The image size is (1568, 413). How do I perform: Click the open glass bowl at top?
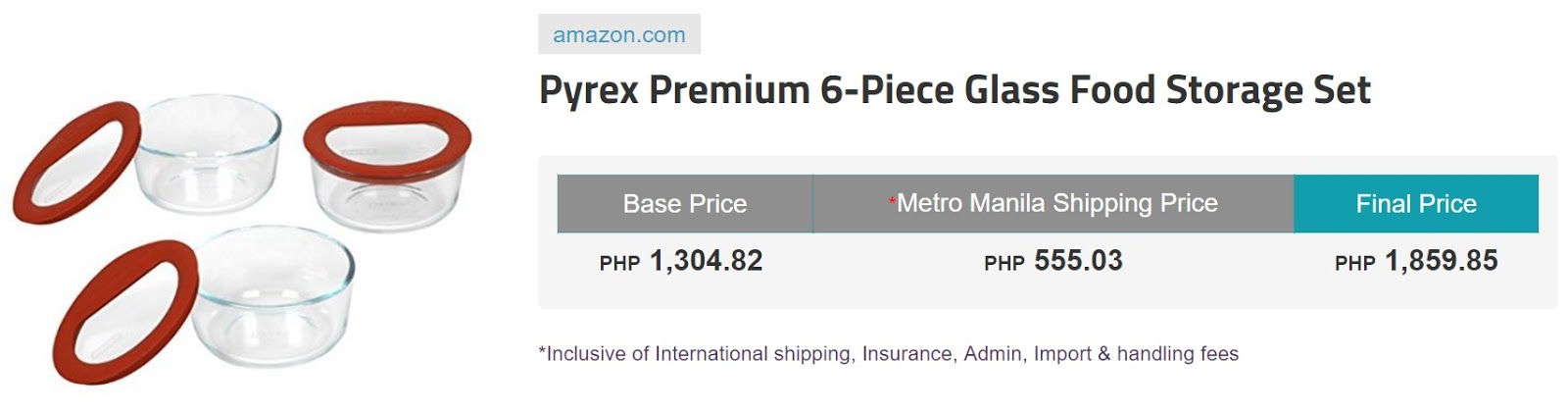(206, 152)
